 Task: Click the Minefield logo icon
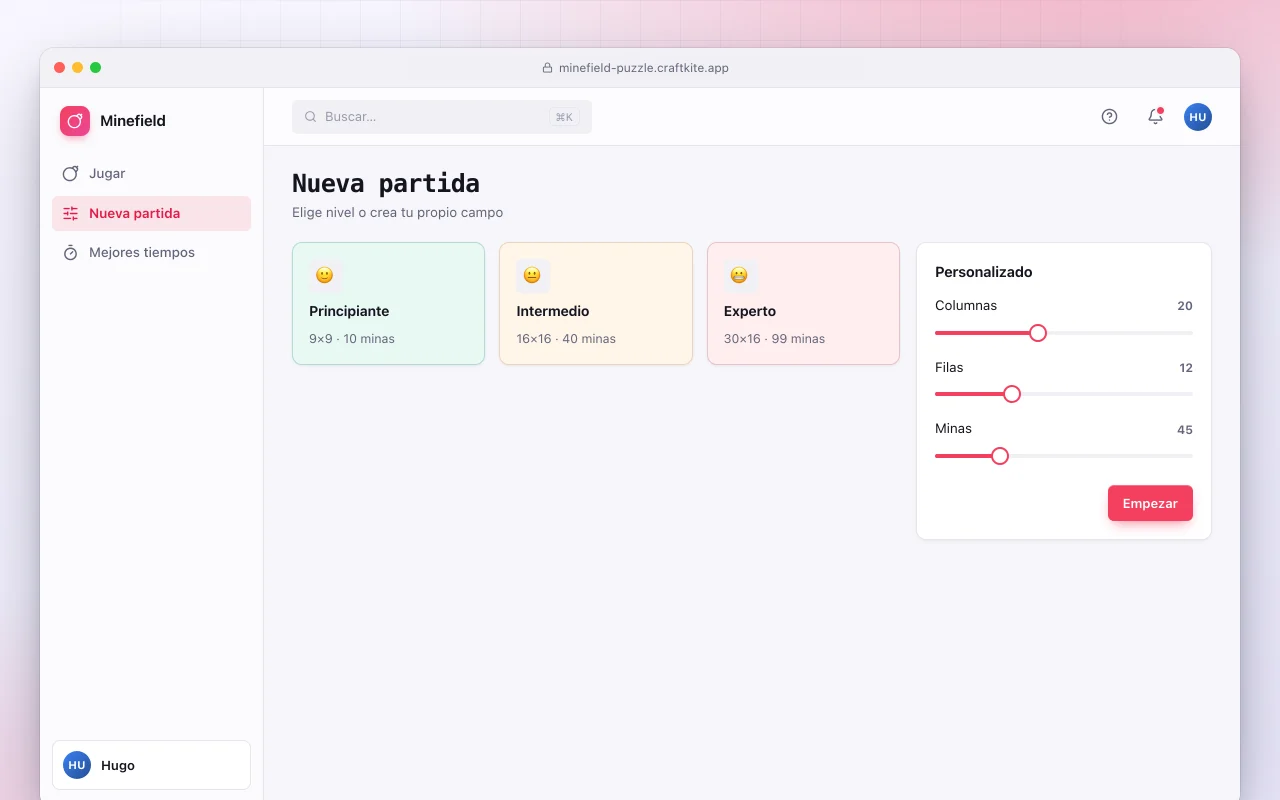(x=75, y=121)
